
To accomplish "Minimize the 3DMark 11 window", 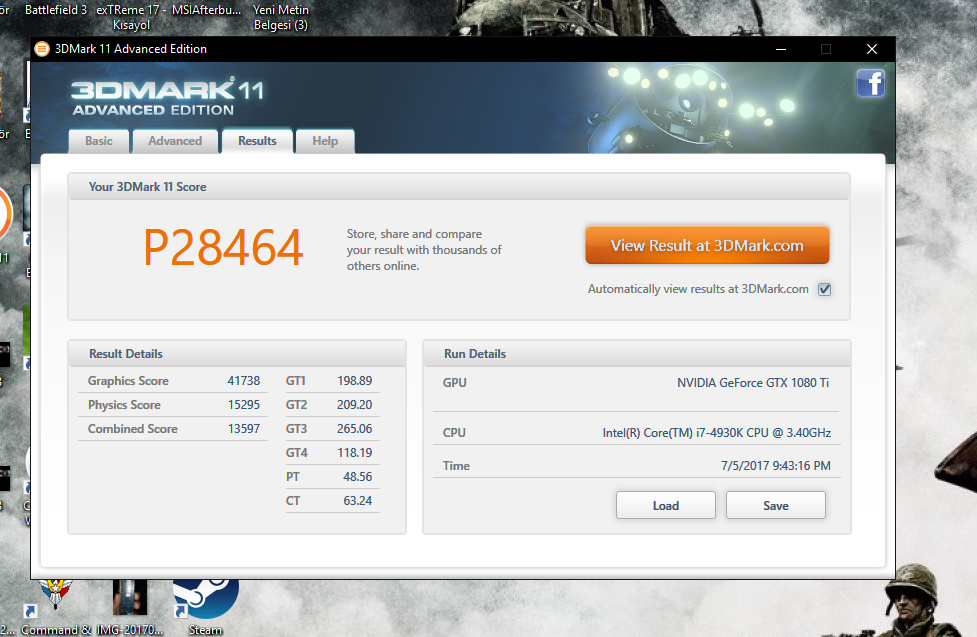I will [781, 49].
